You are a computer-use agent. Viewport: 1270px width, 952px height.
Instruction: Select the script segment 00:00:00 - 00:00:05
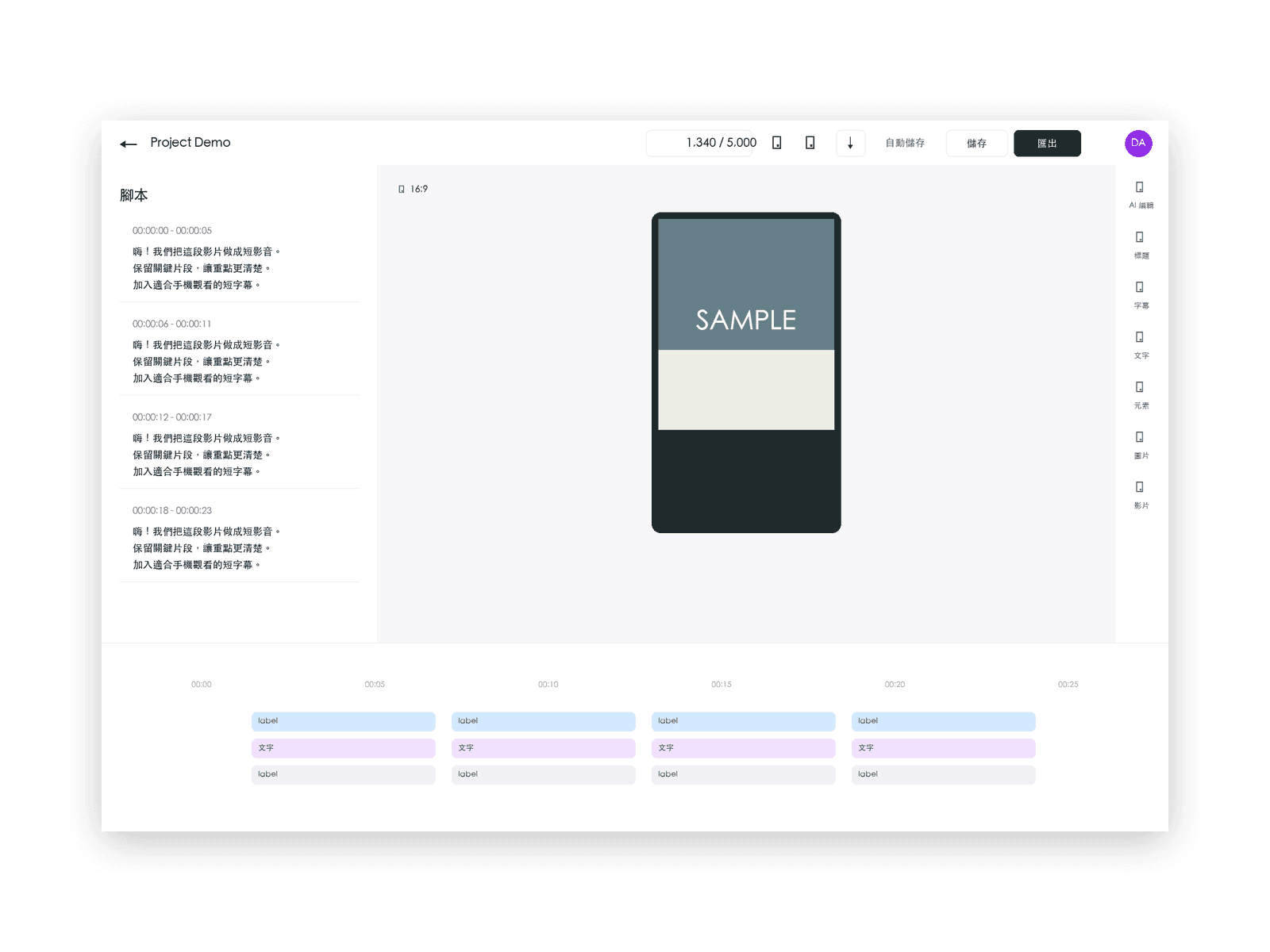240,258
